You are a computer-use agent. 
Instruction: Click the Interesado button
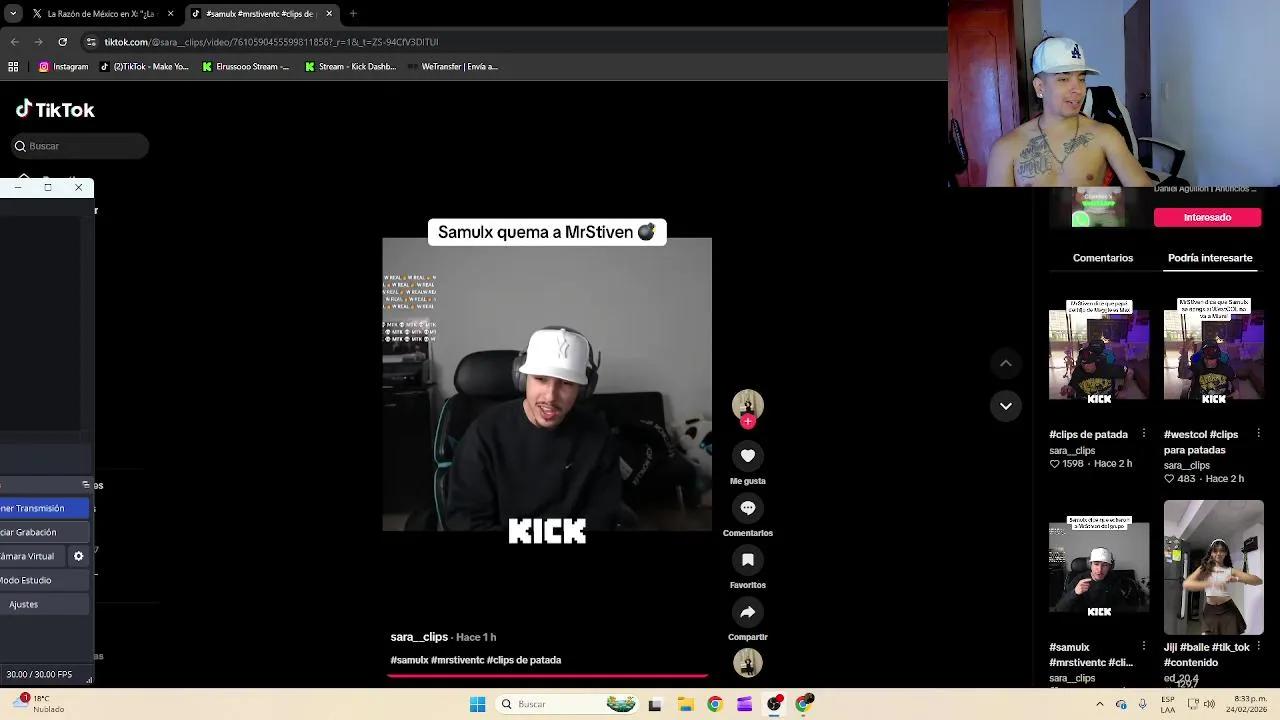tap(1207, 217)
